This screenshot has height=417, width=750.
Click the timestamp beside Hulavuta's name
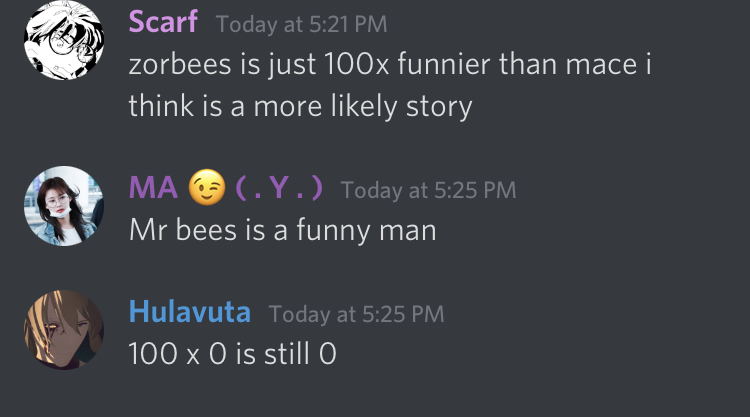(x=356, y=313)
